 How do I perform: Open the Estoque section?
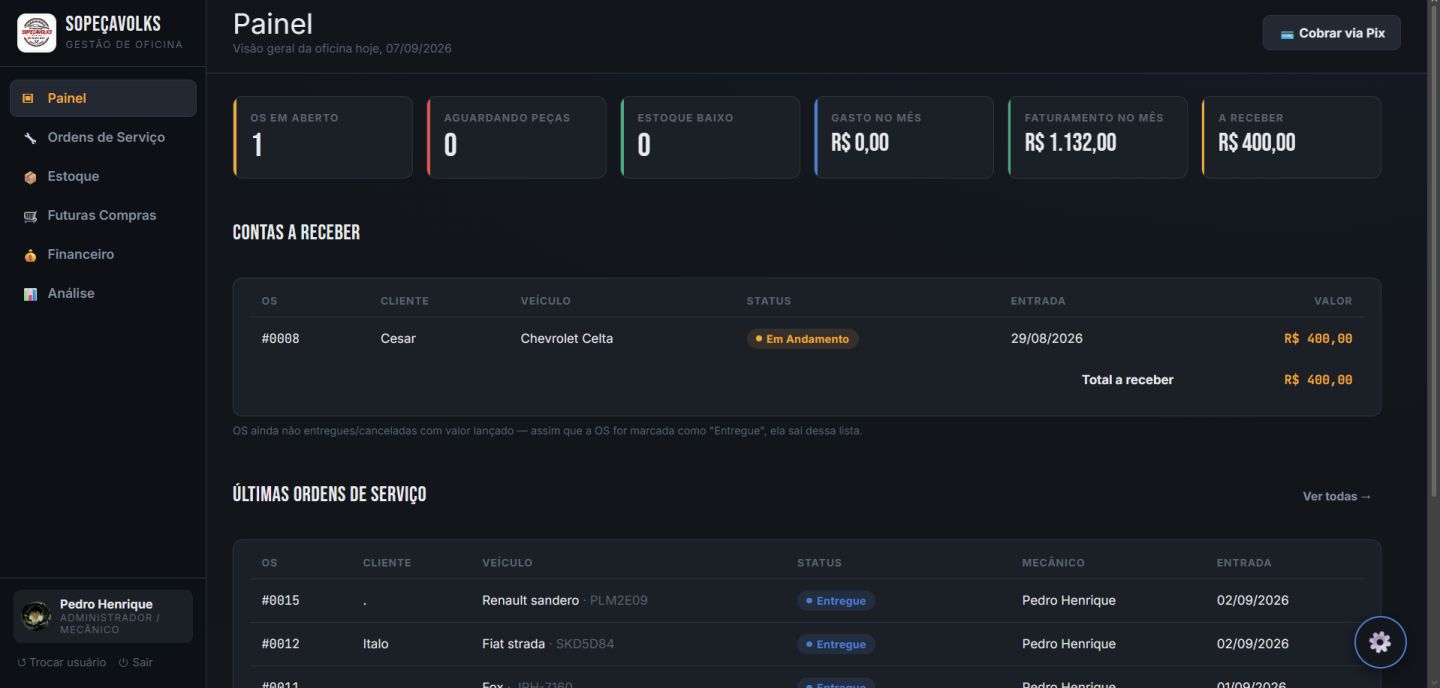(103, 176)
